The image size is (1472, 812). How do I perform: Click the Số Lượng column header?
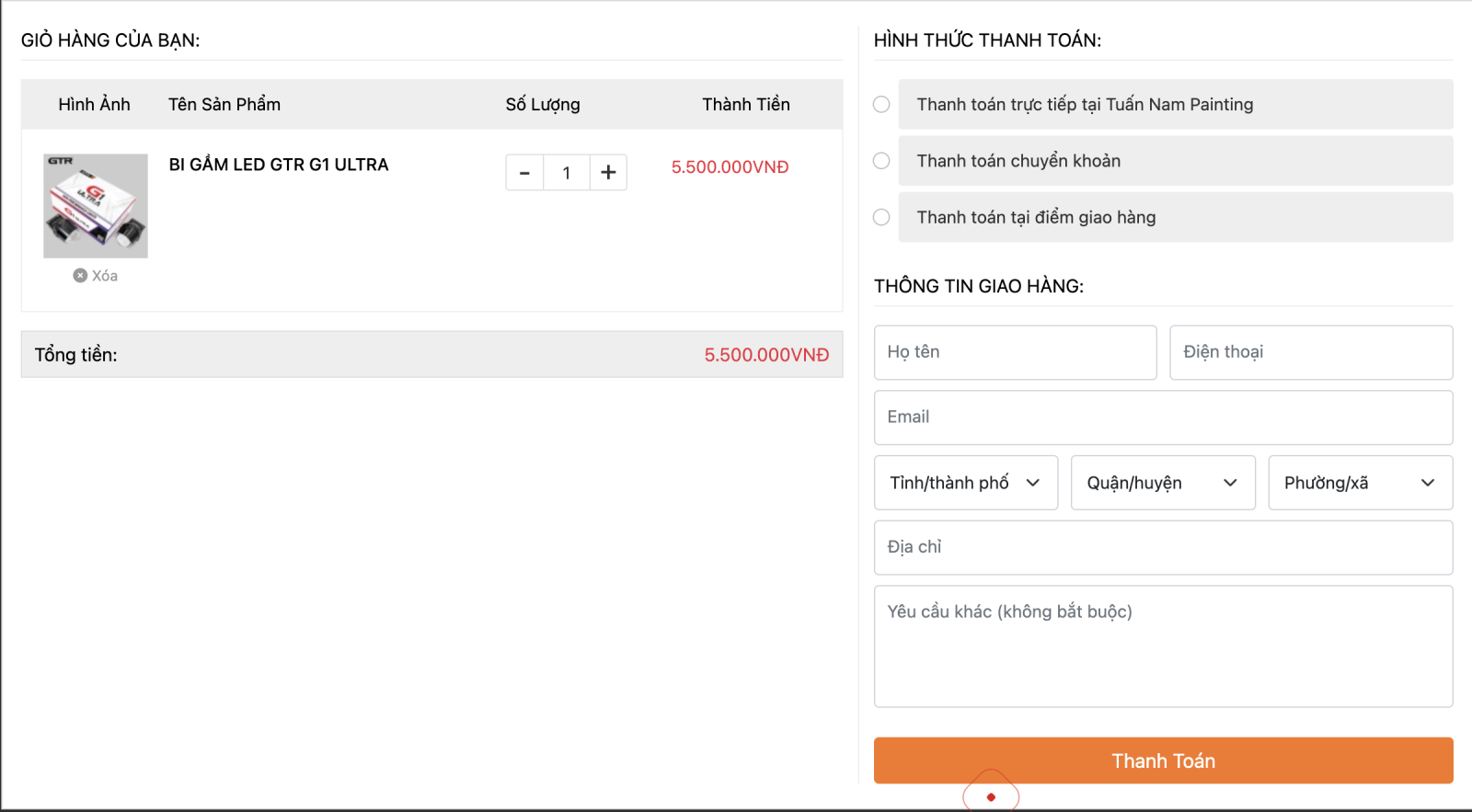[543, 105]
